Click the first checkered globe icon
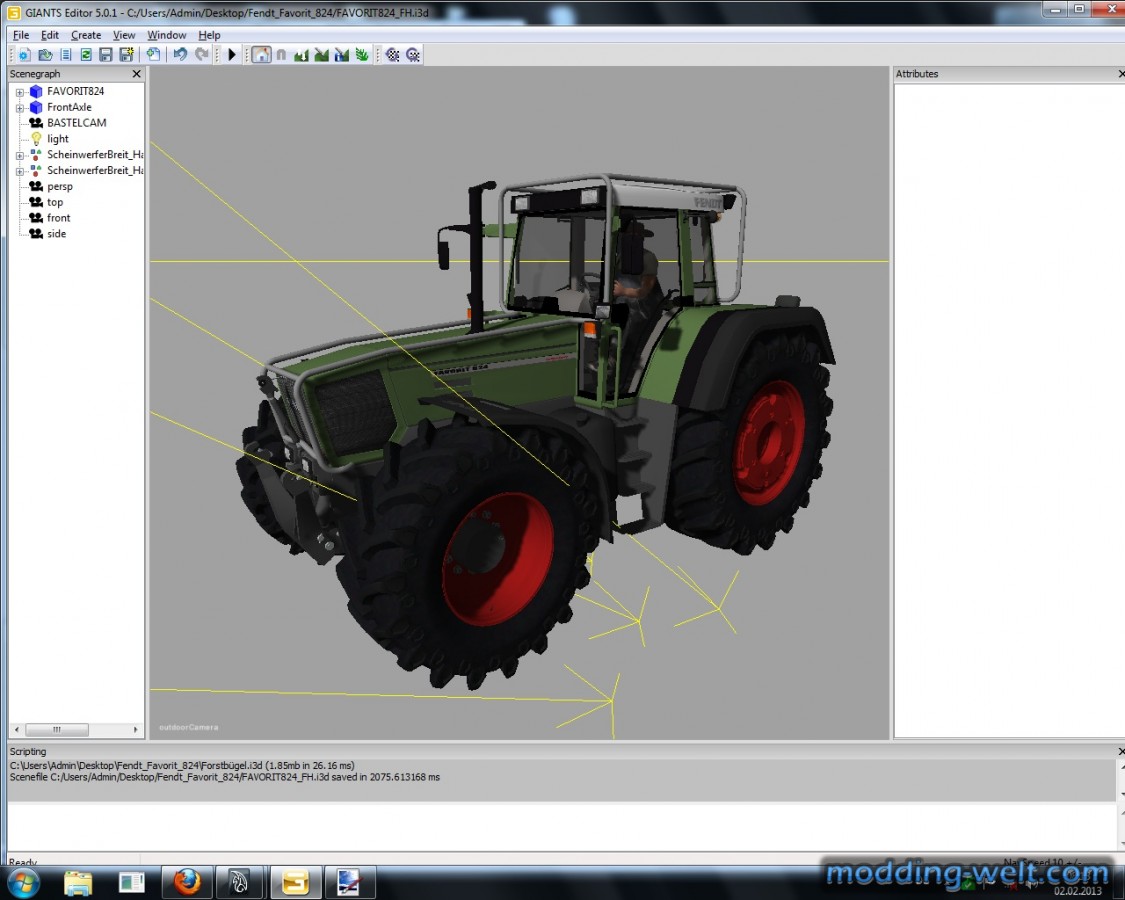The width and height of the screenshot is (1125, 900). coord(392,55)
